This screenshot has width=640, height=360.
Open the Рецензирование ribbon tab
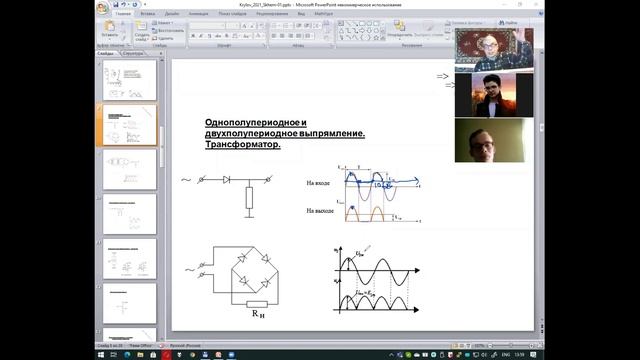click(272, 13)
